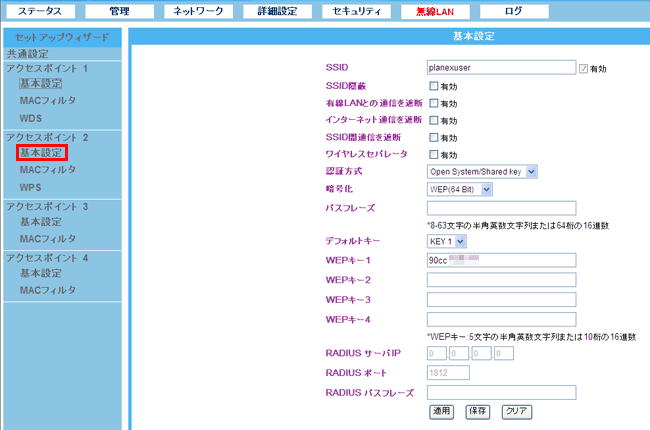Screen dimensions: 650x430
Task: Go to the 詳細設定 tab
Action: pos(277,11)
